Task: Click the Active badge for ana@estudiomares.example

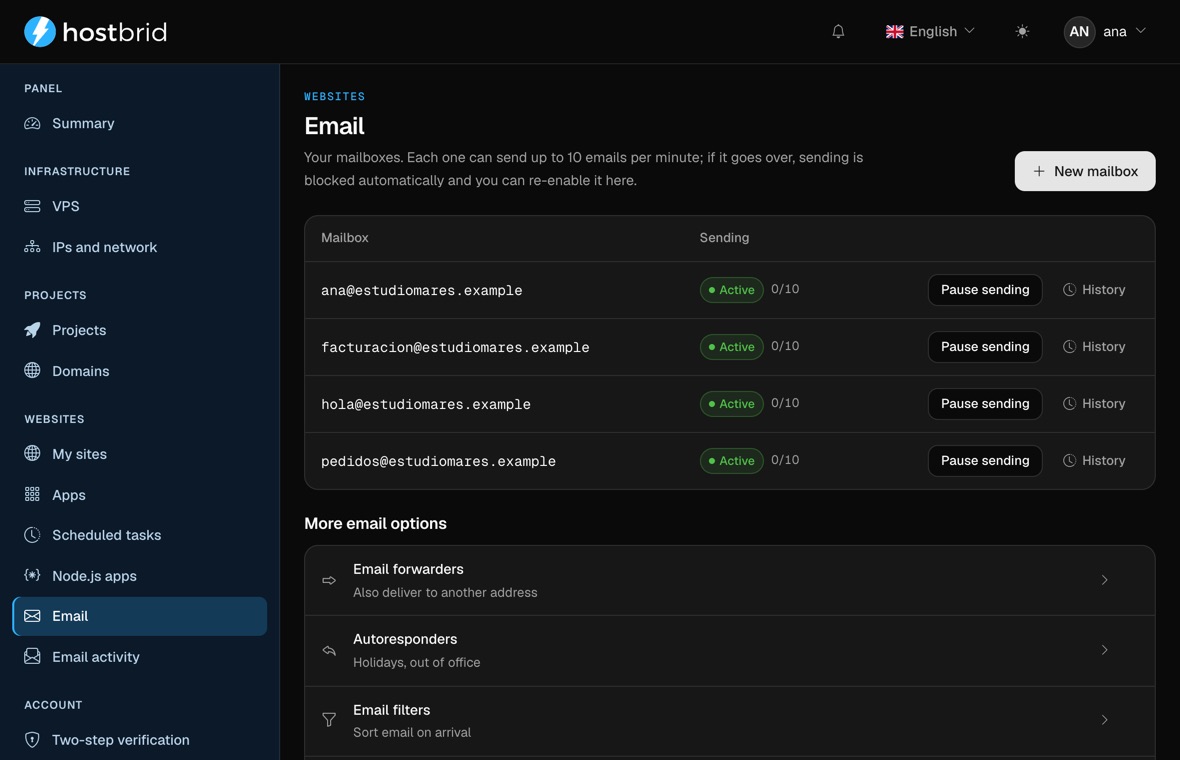Action: pyautogui.click(x=731, y=290)
